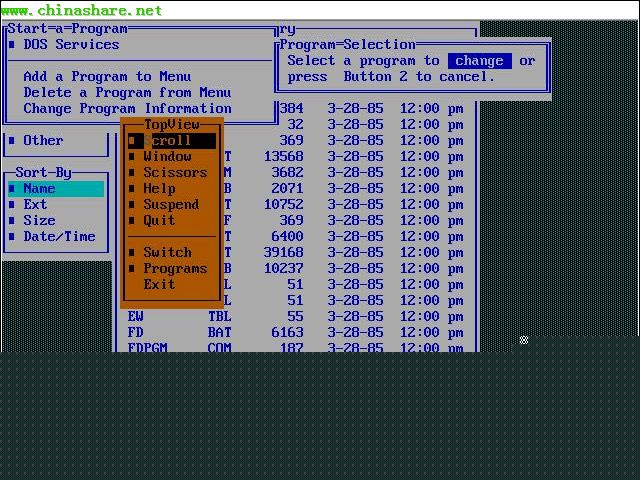
Task: Select Suspend in the TopView menu
Action: coord(171,204)
